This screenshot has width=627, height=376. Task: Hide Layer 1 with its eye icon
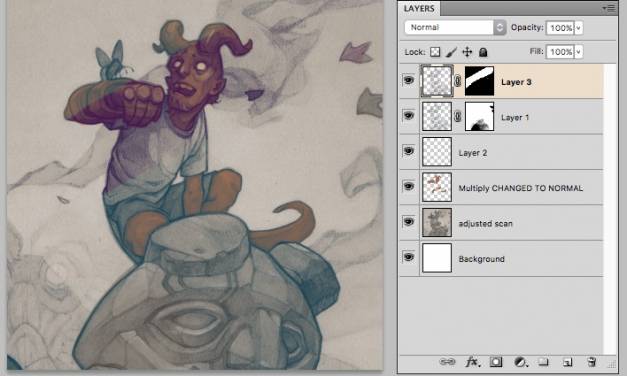coord(408,116)
